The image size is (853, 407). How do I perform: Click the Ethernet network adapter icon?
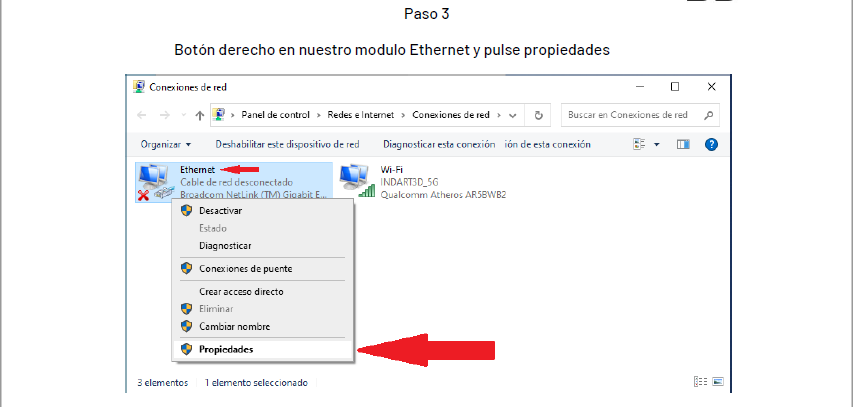click(153, 183)
